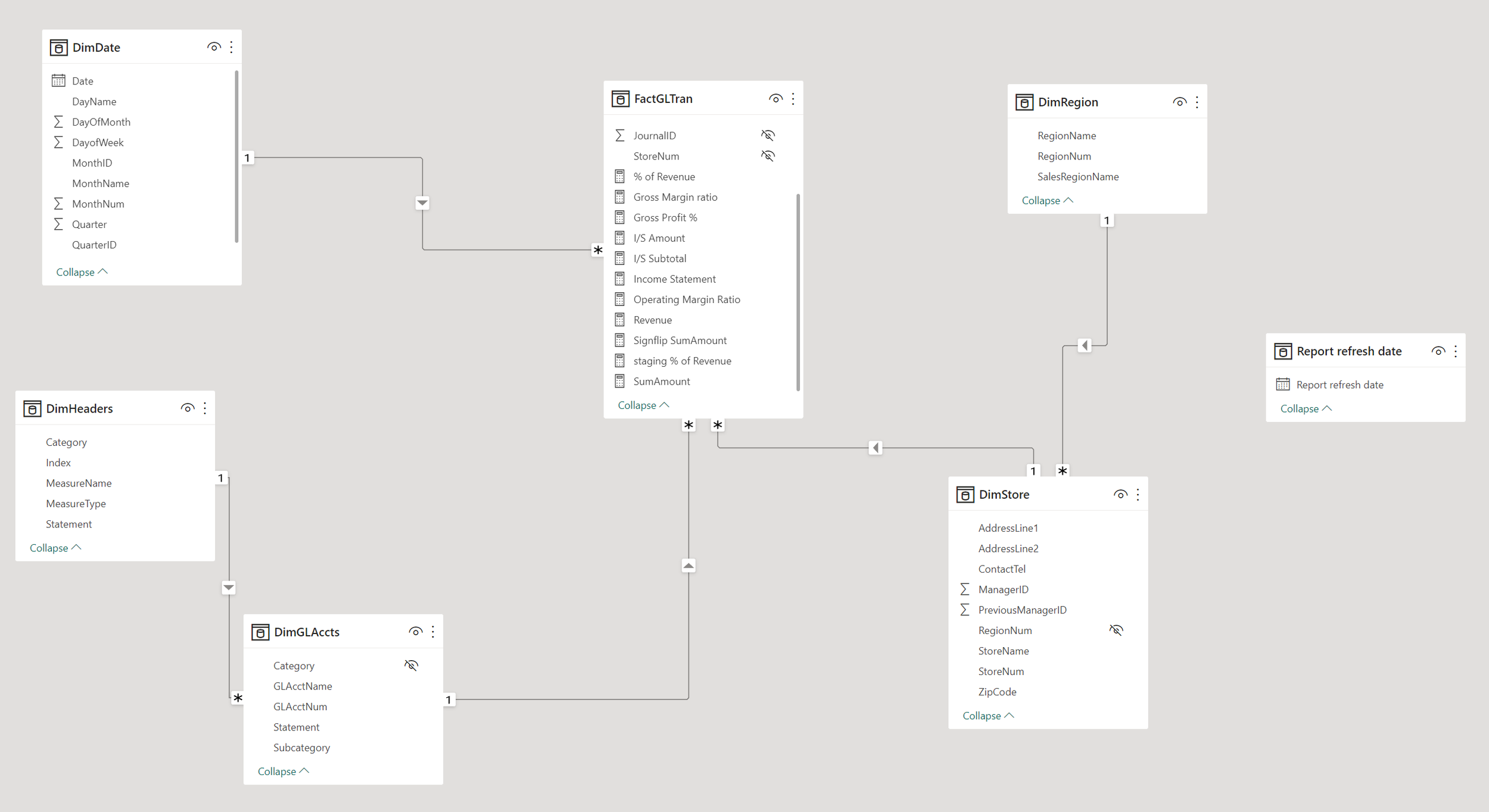Select filter arrow on DimDate relationship line
This screenshot has width=1489, height=812.
point(422,203)
